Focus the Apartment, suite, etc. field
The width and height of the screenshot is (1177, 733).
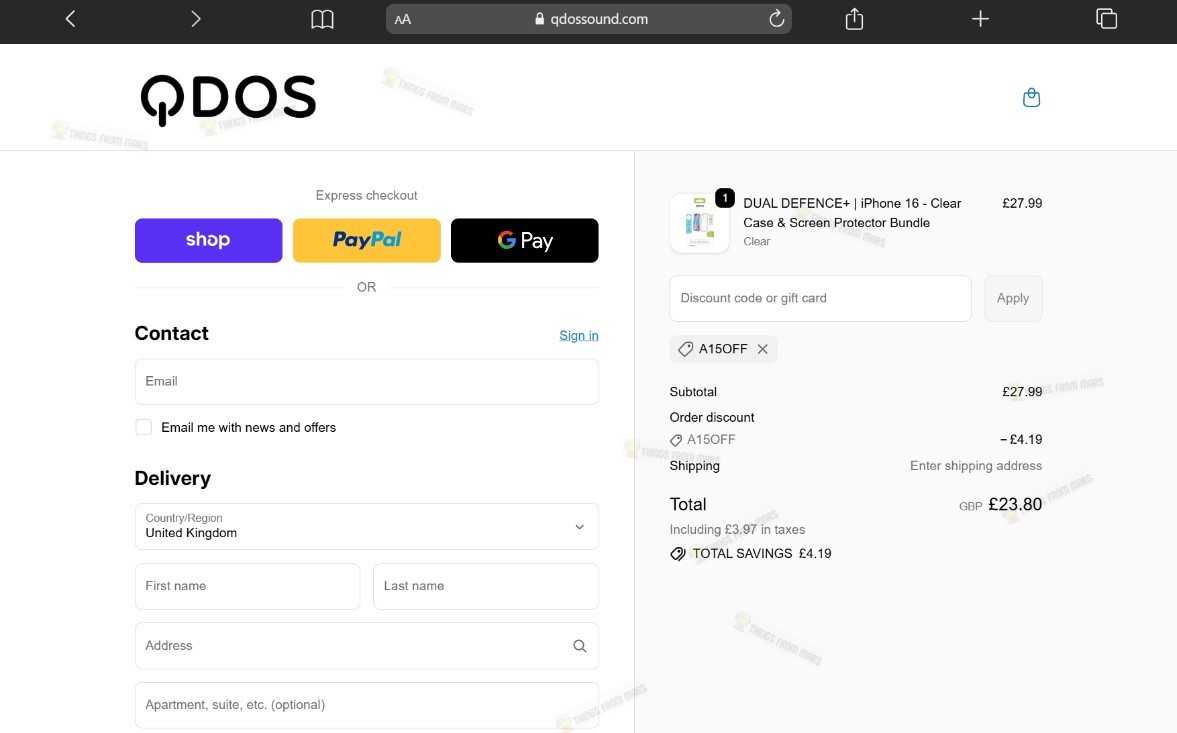pos(367,705)
